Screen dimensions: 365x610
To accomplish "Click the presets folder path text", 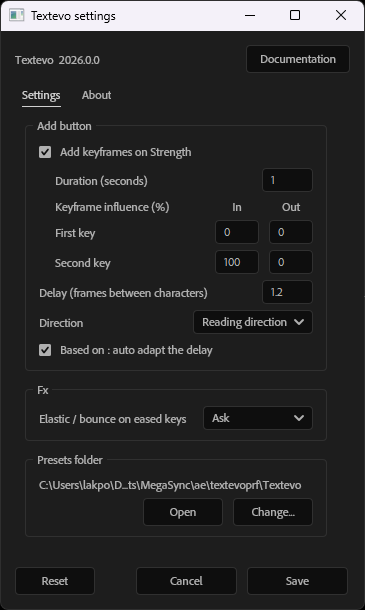I will [170, 485].
